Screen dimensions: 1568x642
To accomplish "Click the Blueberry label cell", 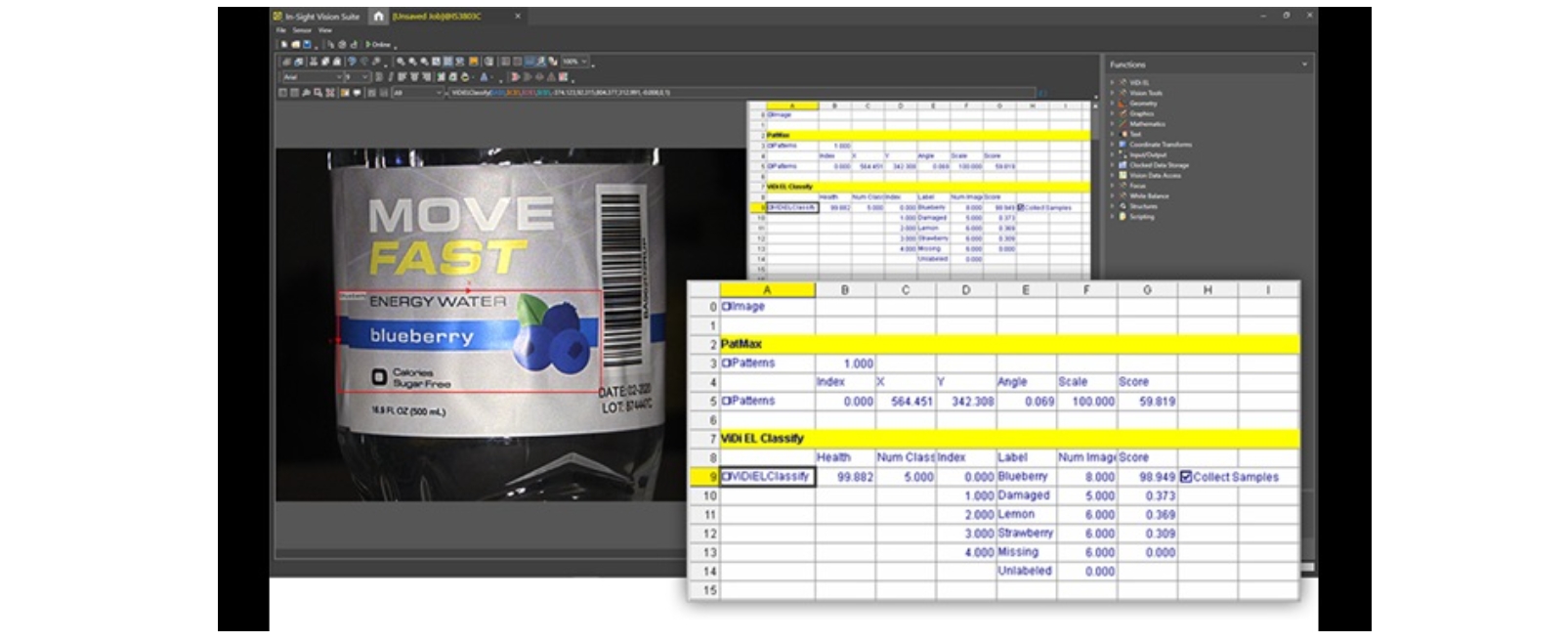I will pyautogui.click(x=1023, y=477).
